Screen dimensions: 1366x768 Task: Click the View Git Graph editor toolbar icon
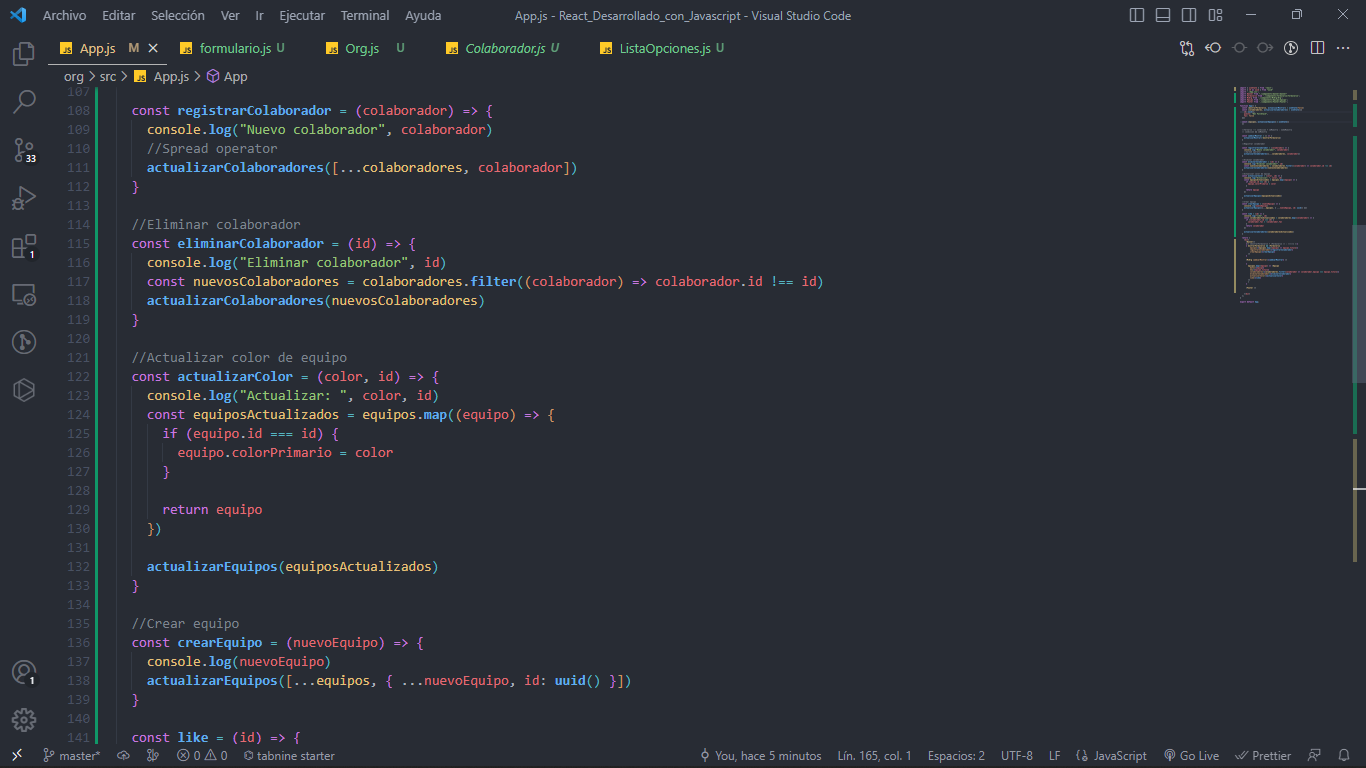1291,48
